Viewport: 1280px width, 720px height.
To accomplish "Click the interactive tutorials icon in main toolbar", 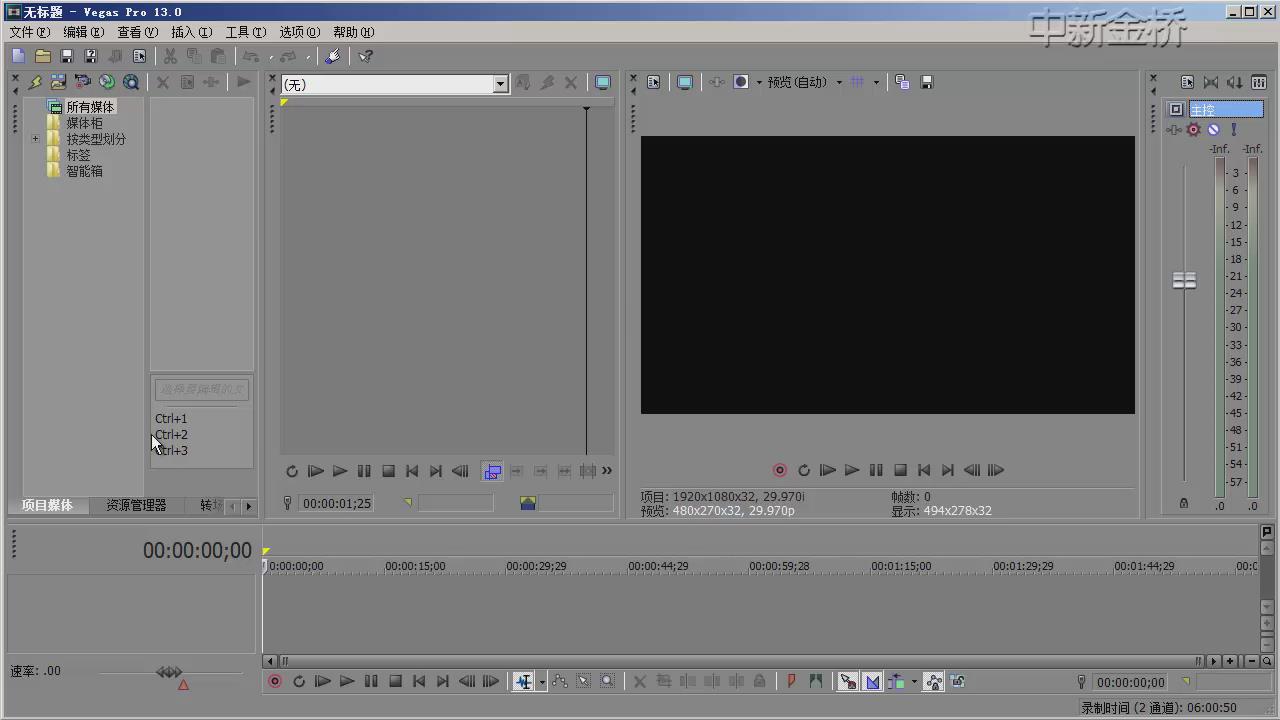I will pyautogui.click(x=333, y=57).
